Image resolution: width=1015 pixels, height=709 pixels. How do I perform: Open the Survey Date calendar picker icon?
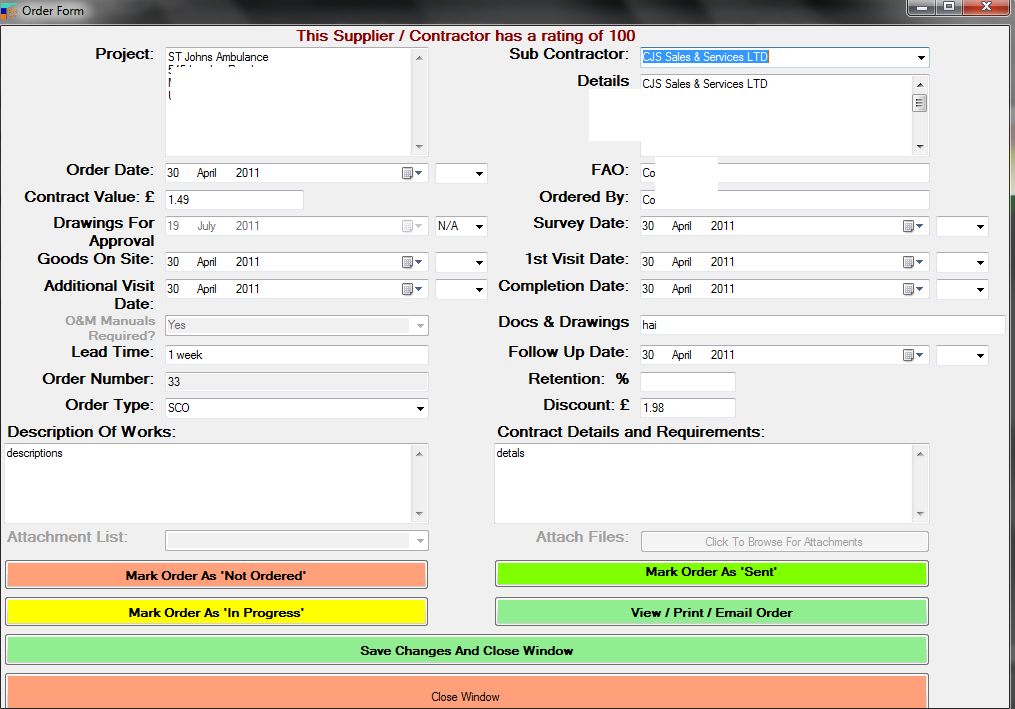[x=910, y=226]
